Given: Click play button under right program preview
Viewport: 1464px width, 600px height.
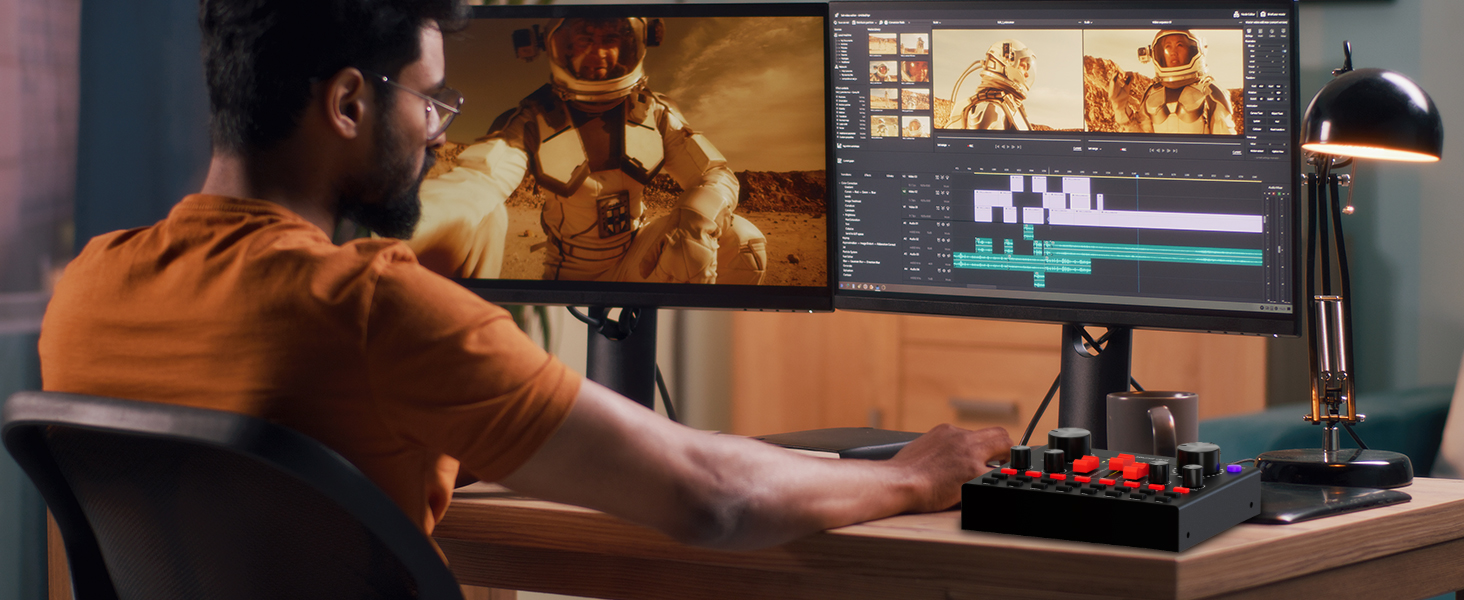Looking at the screenshot, I should coord(1162,149).
